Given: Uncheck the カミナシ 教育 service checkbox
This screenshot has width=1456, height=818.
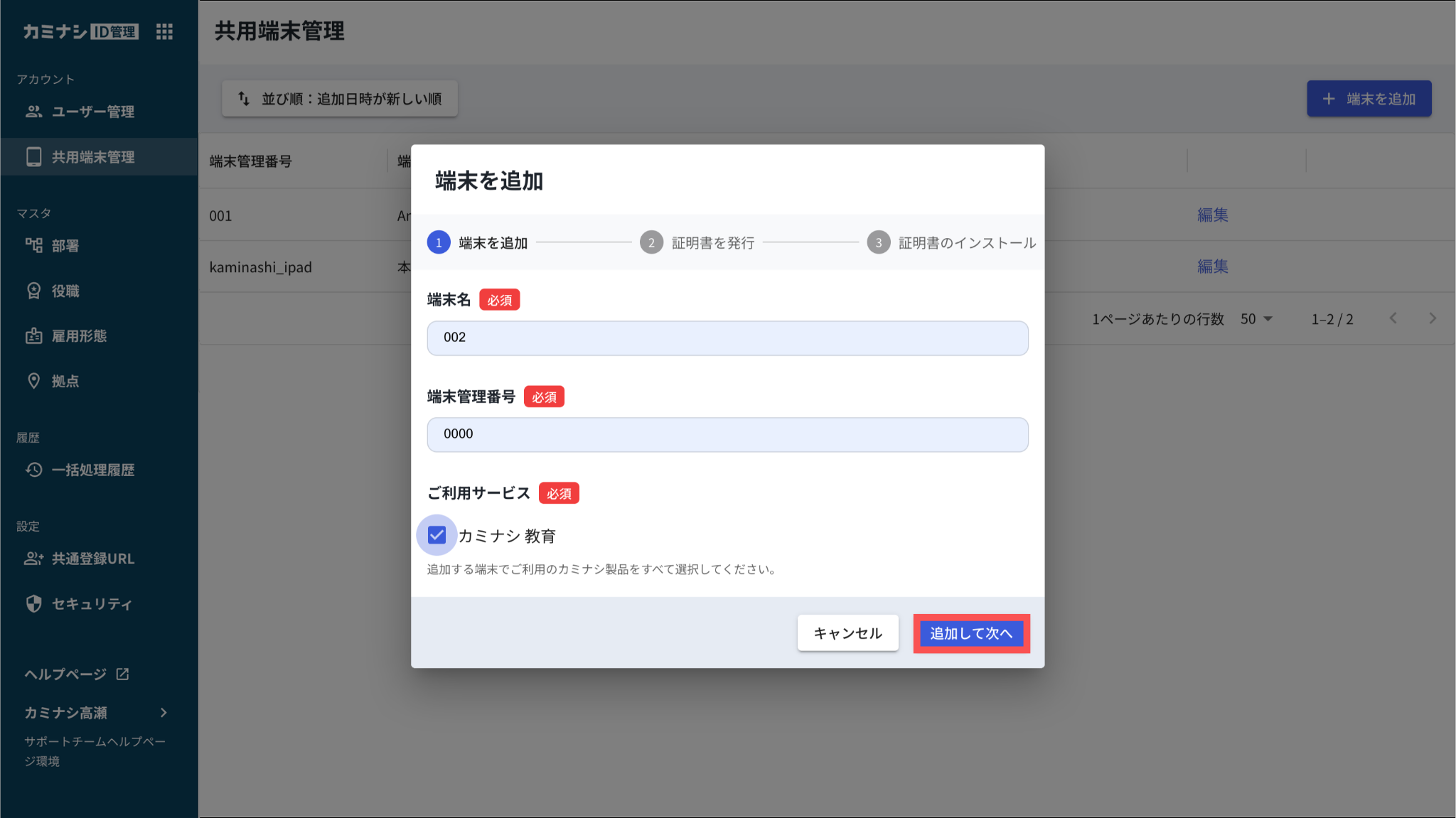Looking at the screenshot, I should (x=437, y=535).
